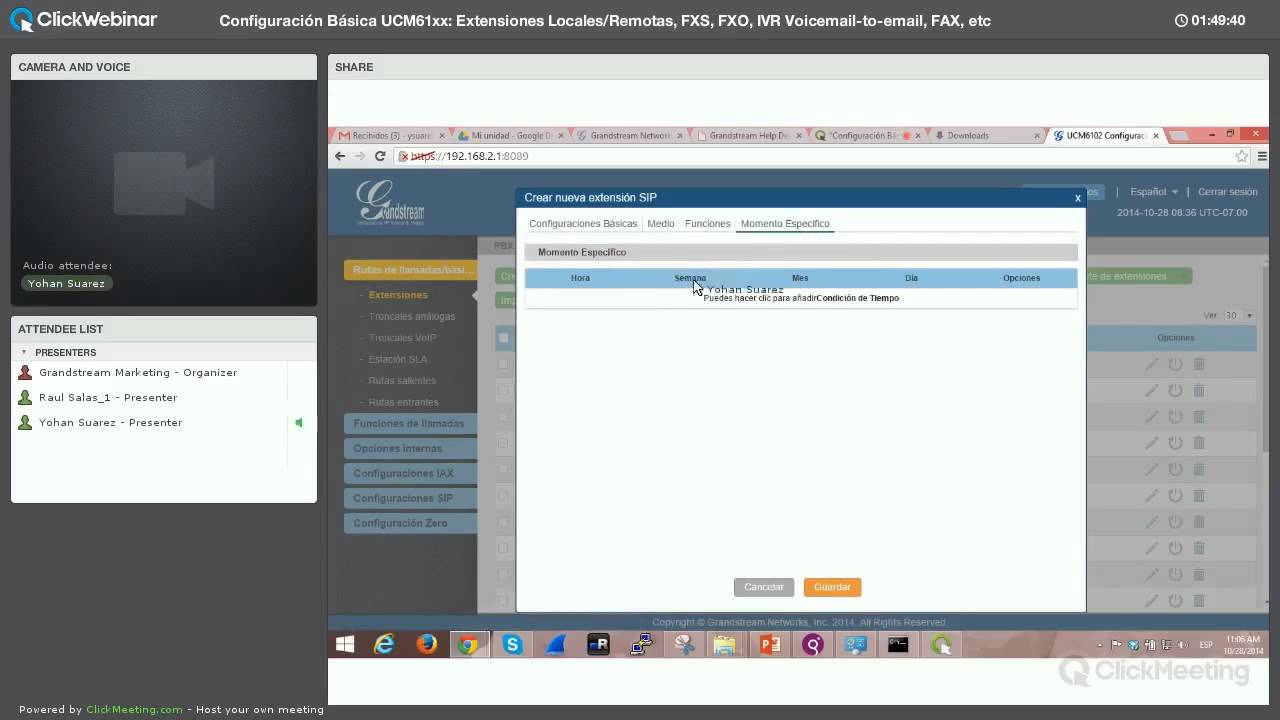Switch to the Medio tab
The image size is (1280, 720).
pyautogui.click(x=661, y=224)
